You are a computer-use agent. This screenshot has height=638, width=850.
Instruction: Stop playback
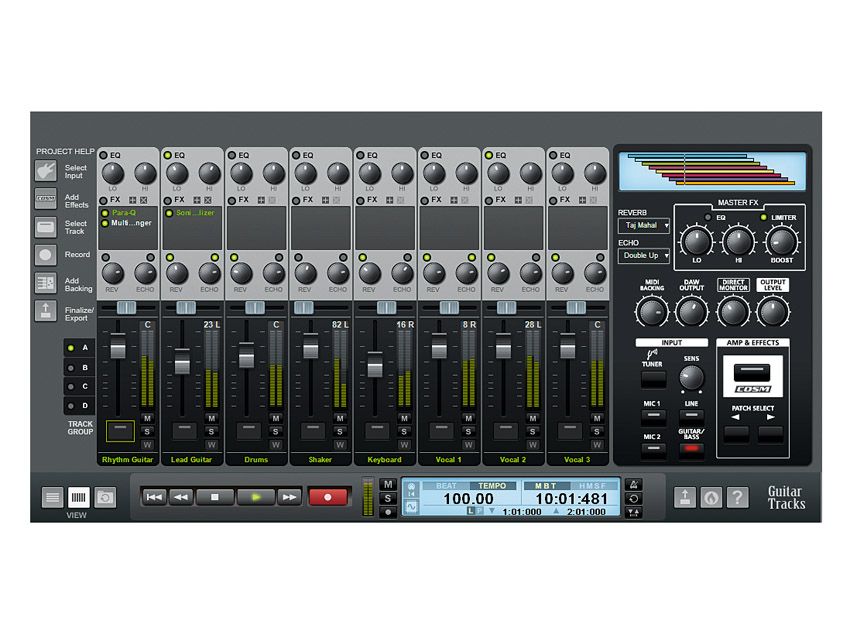215,497
